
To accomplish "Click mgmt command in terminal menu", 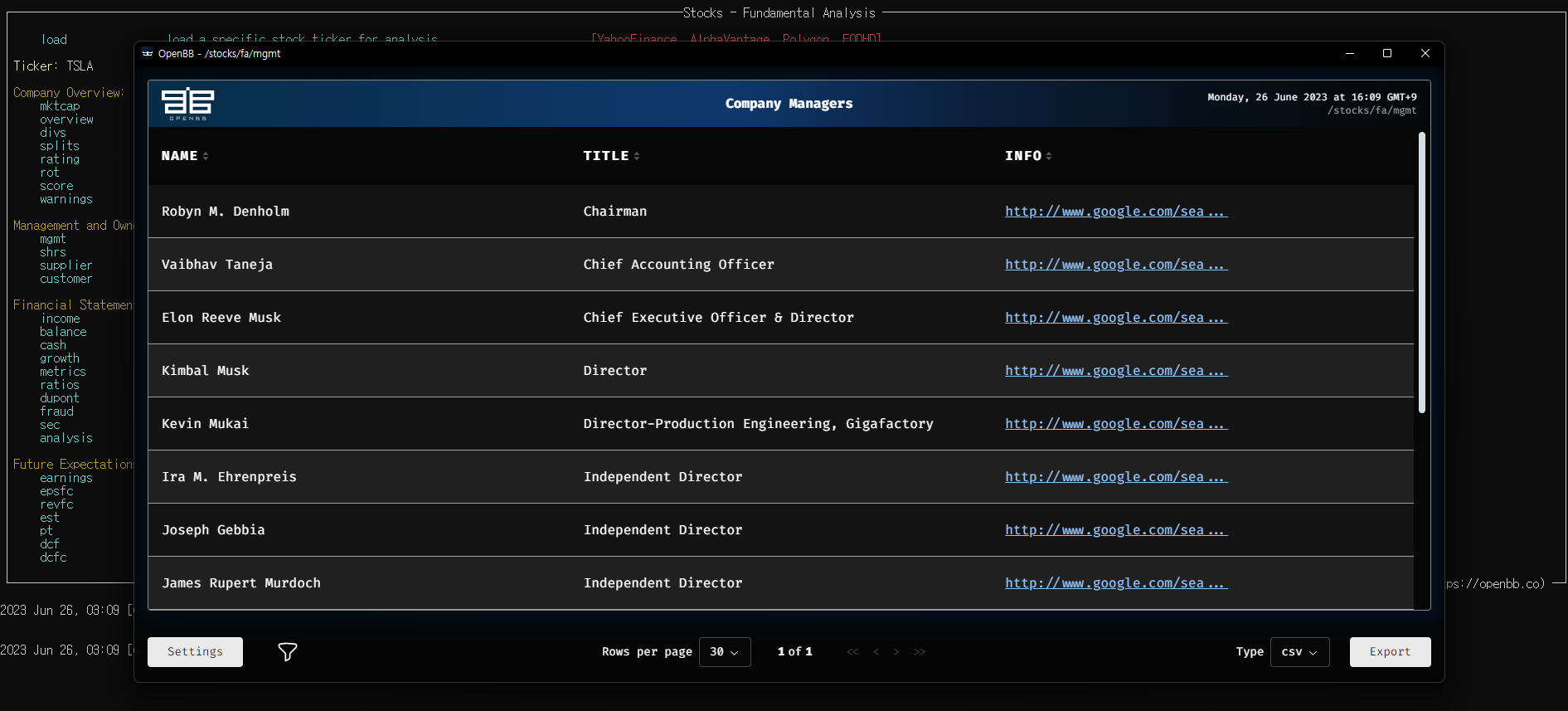I will coord(52,239).
